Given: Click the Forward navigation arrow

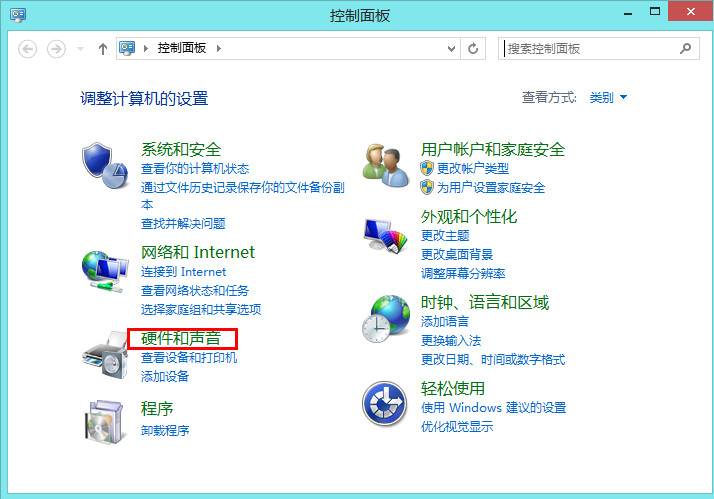Looking at the screenshot, I should point(56,49).
